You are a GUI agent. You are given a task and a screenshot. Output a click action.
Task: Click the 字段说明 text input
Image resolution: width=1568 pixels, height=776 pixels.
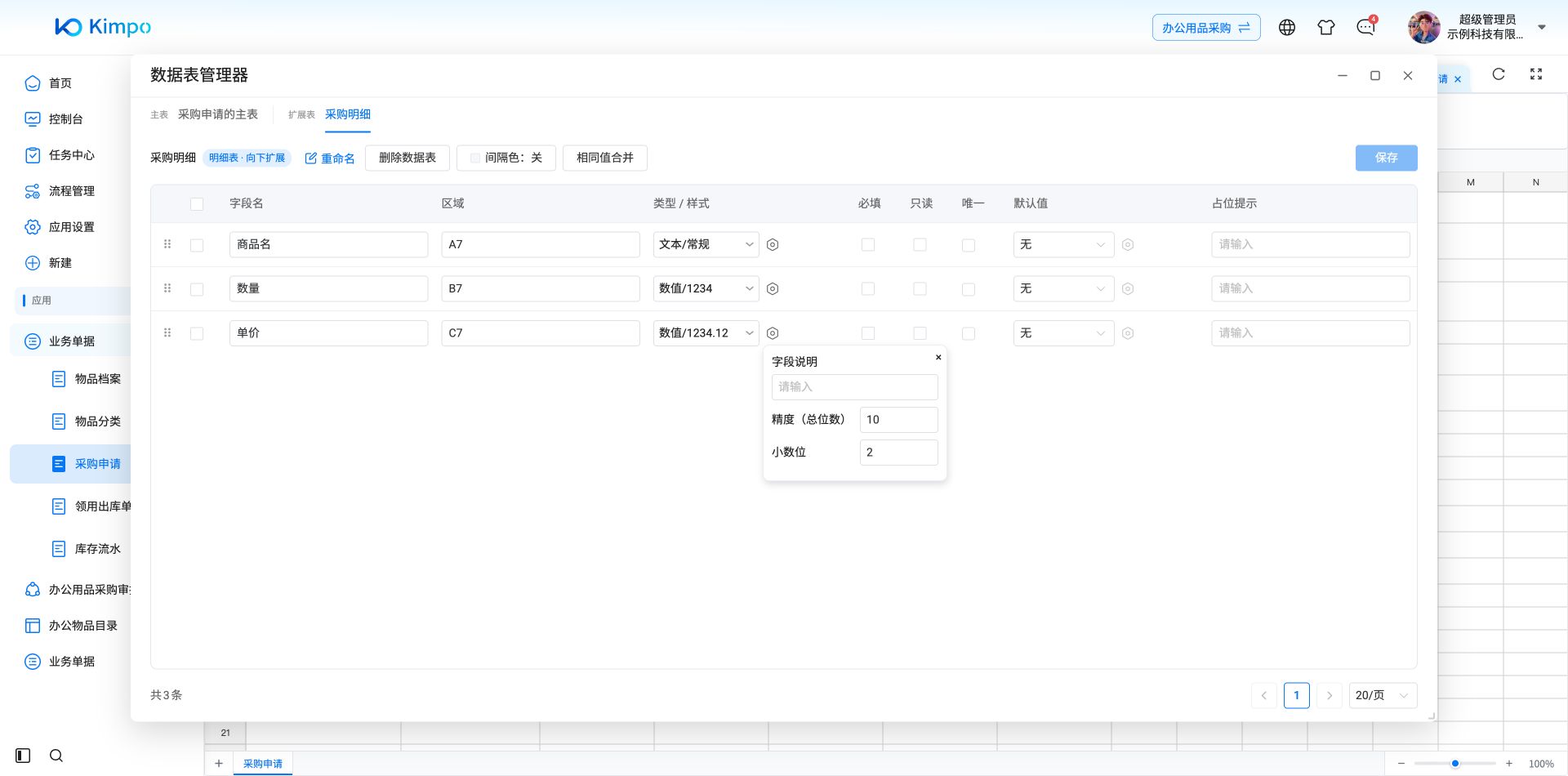pyautogui.click(x=854, y=387)
